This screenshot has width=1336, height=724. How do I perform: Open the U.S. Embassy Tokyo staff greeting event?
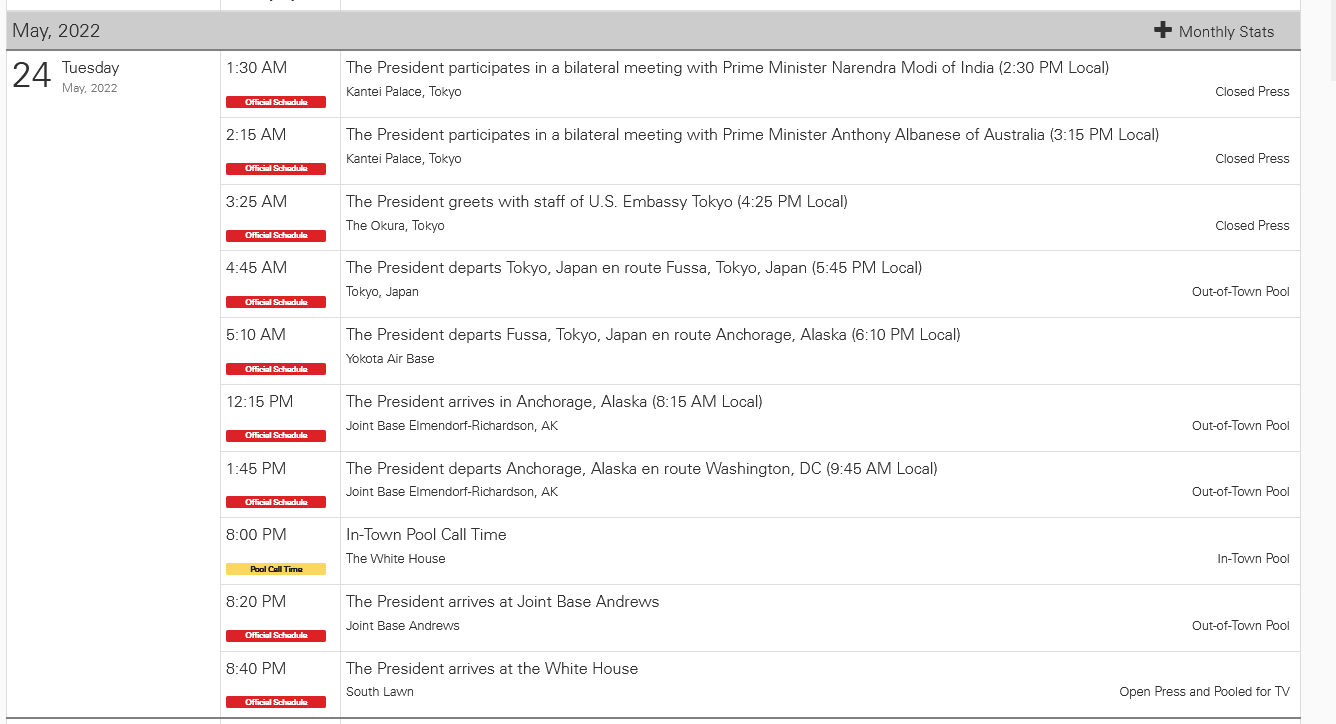tap(596, 202)
